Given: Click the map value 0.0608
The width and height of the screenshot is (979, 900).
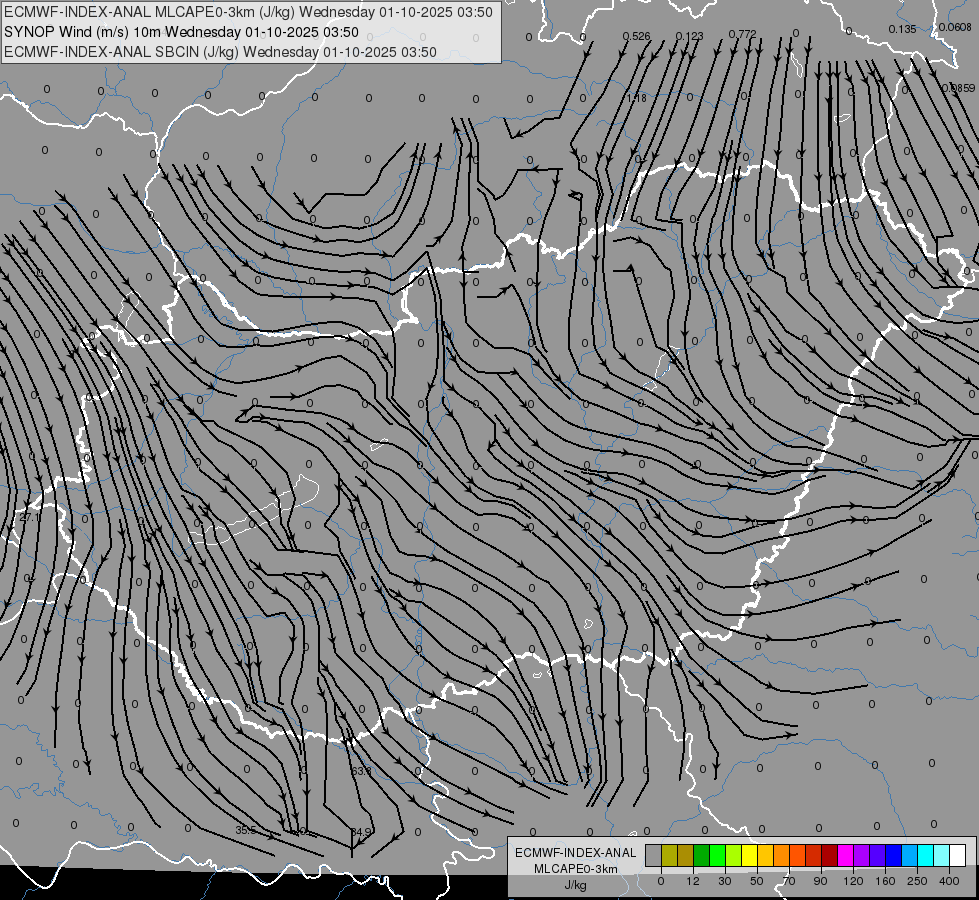Looking at the screenshot, I should (x=955, y=27).
